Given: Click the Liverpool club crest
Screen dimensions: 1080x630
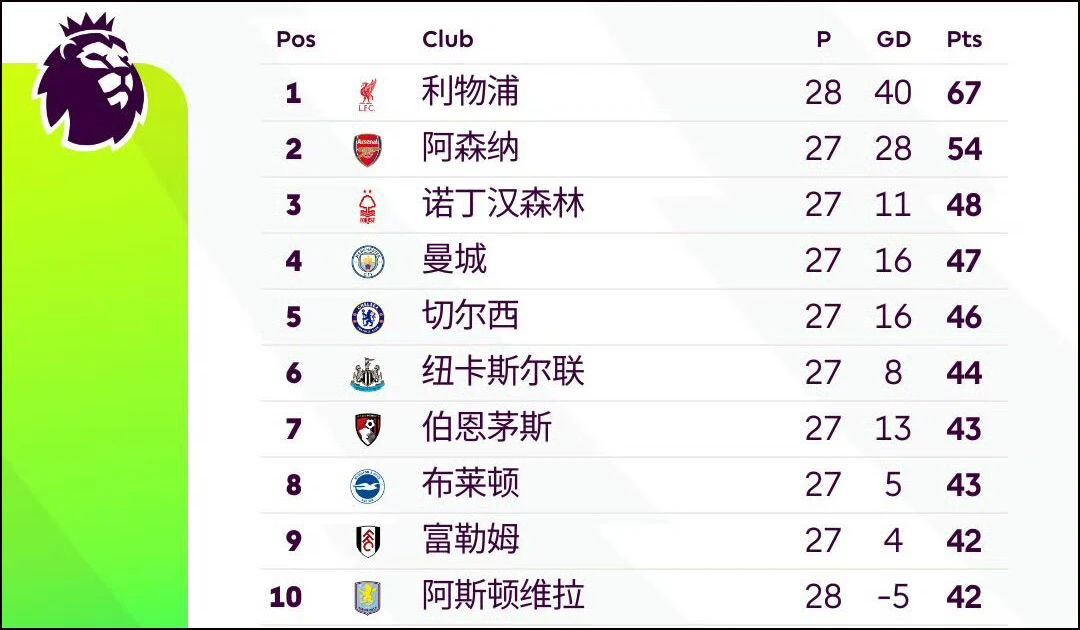Looking at the screenshot, I should pos(367,95).
